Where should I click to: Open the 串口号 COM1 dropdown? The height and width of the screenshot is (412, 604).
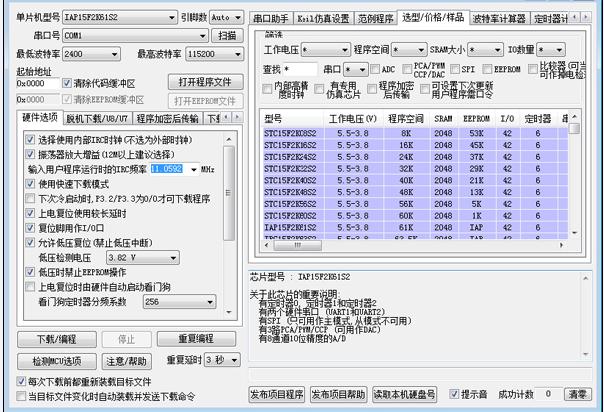(135, 35)
